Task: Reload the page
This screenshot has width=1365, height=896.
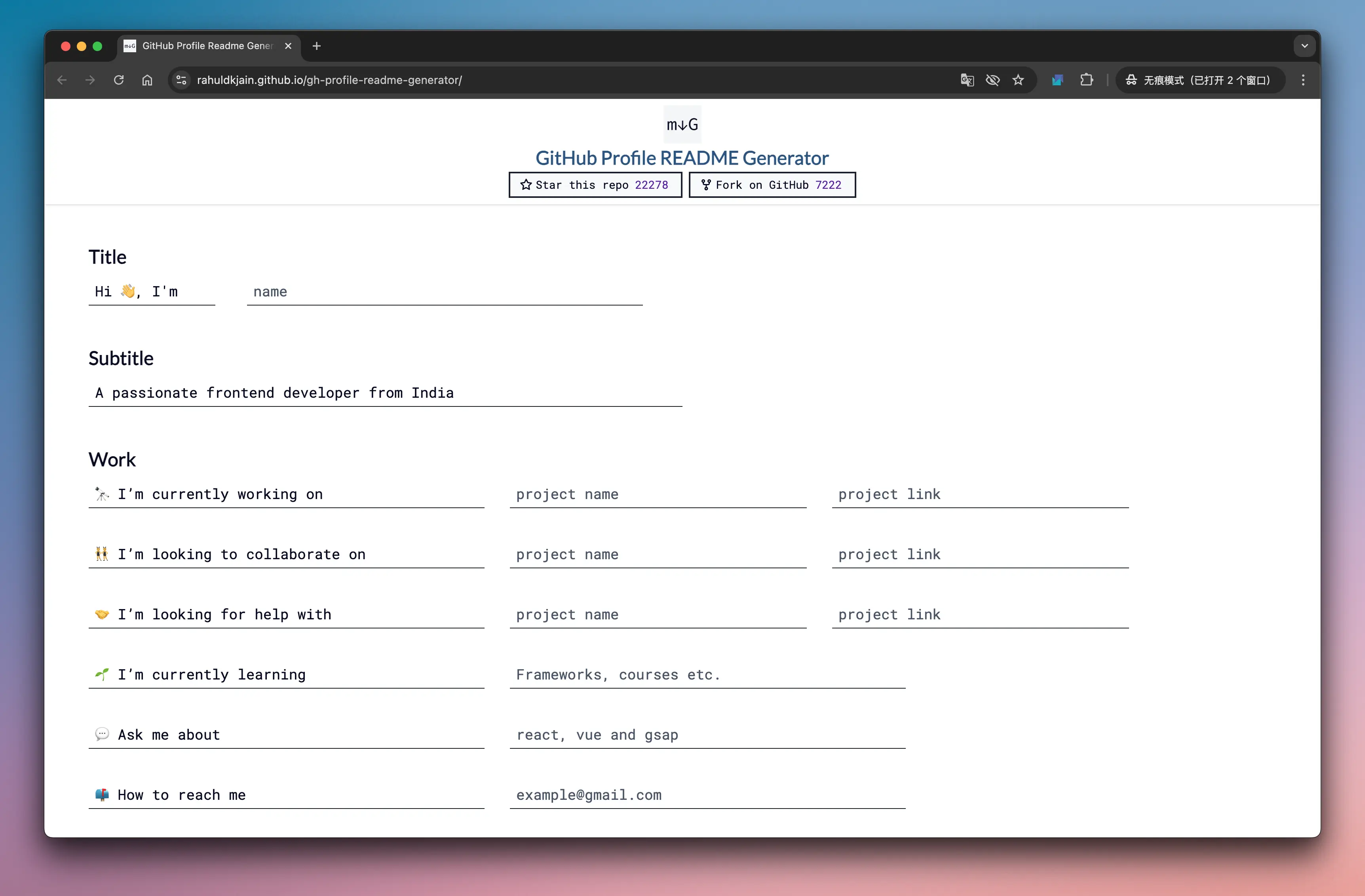Action: [x=119, y=80]
